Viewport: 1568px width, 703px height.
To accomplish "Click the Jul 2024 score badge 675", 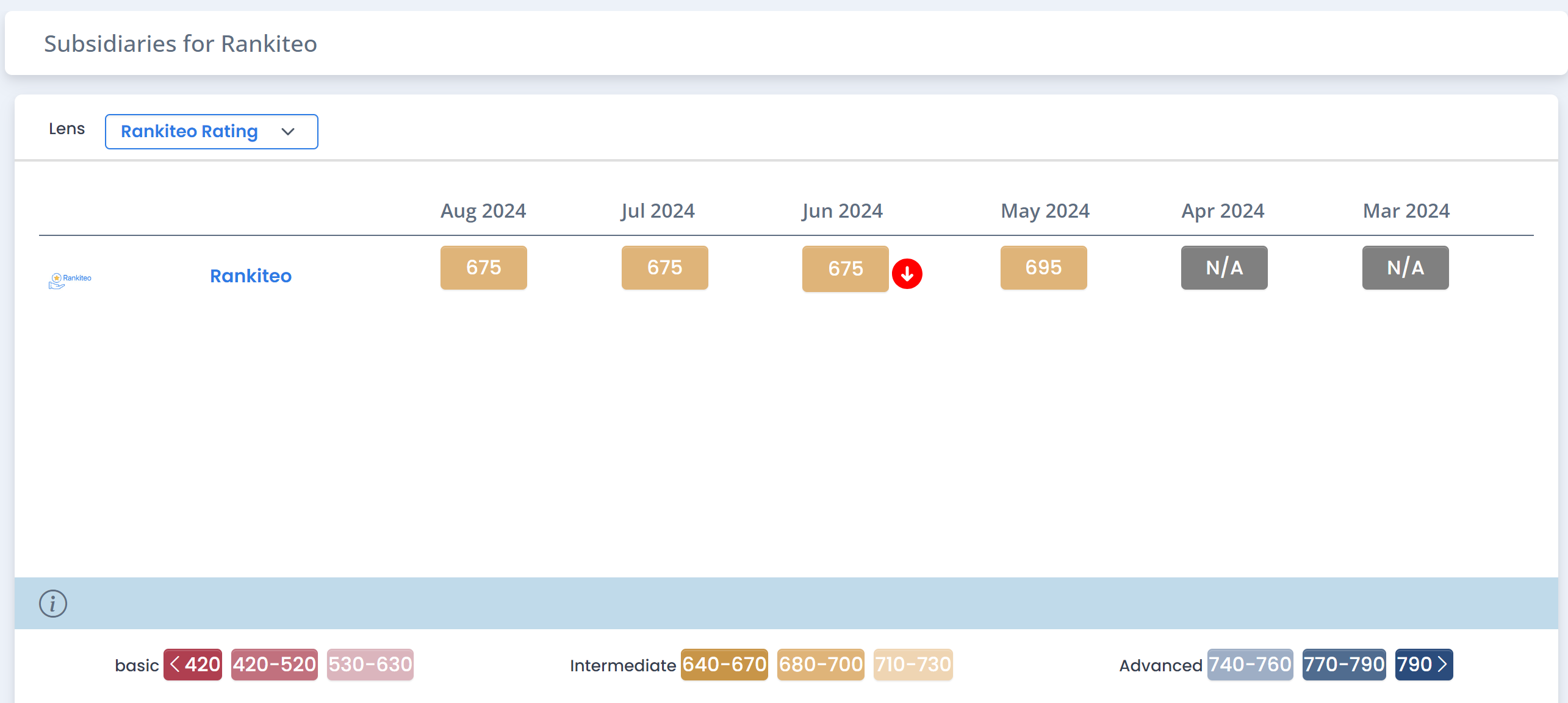I will (664, 268).
